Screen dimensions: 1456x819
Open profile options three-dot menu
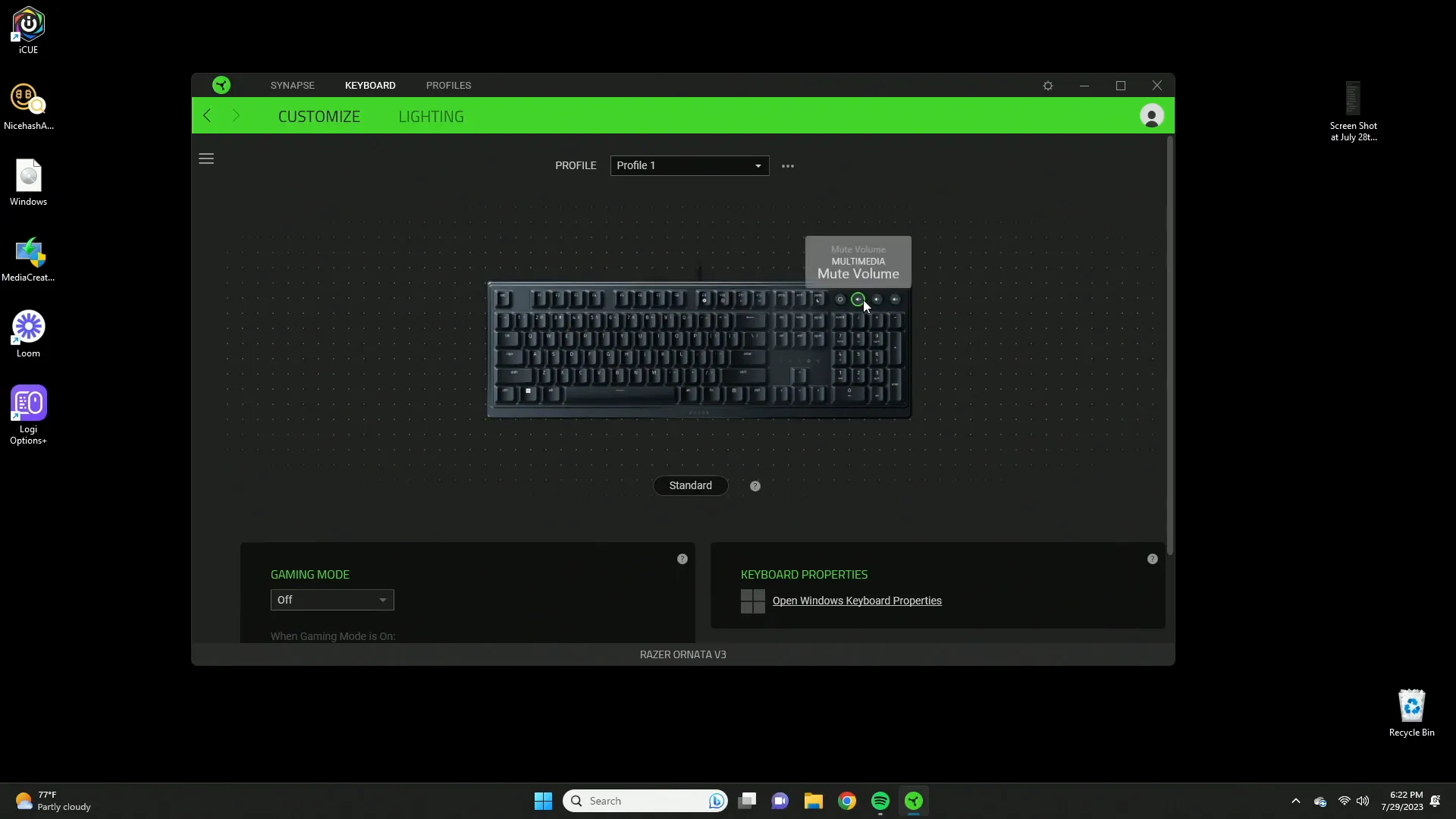(788, 166)
